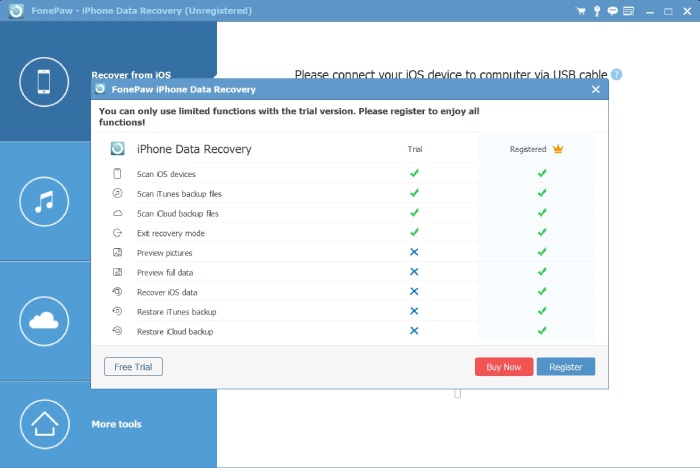Image resolution: width=700 pixels, height=468 pixels.
Task: Click the Exit recovery mode icon
Action: [x=117, y=233]
